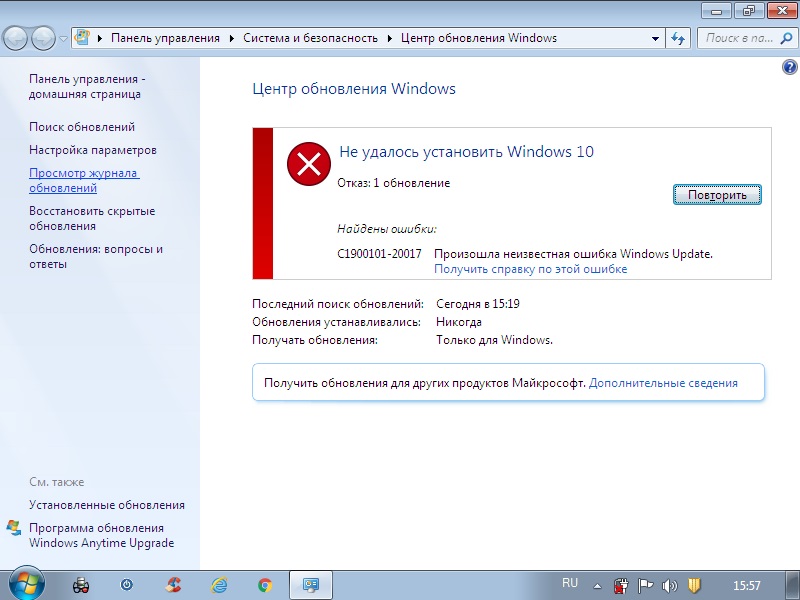Click the refresh icon beside address bar
800x600 pixels.
point(679,38)
